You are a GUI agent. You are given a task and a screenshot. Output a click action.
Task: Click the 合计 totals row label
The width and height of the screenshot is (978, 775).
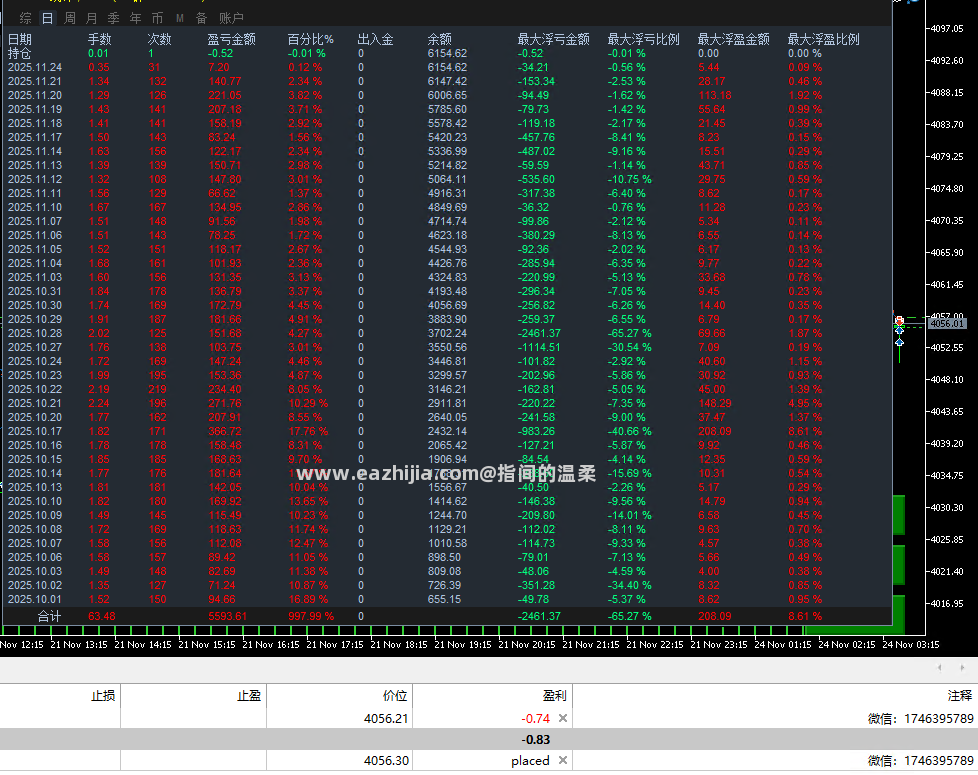point(49,616)
